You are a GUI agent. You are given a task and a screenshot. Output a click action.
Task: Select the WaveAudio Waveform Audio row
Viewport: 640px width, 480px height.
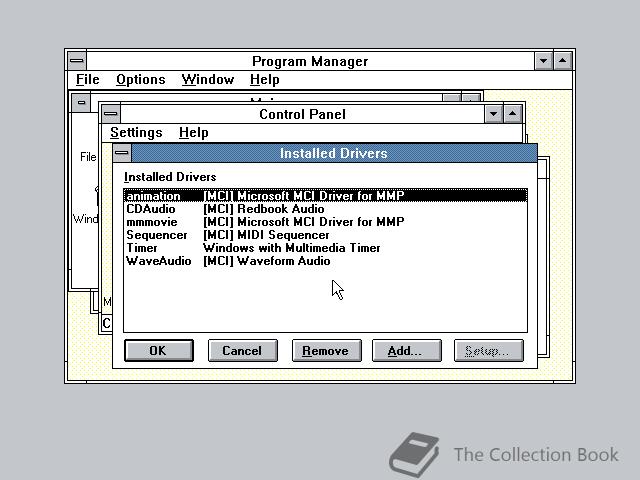pyautogui.click(x=325, y=261)
